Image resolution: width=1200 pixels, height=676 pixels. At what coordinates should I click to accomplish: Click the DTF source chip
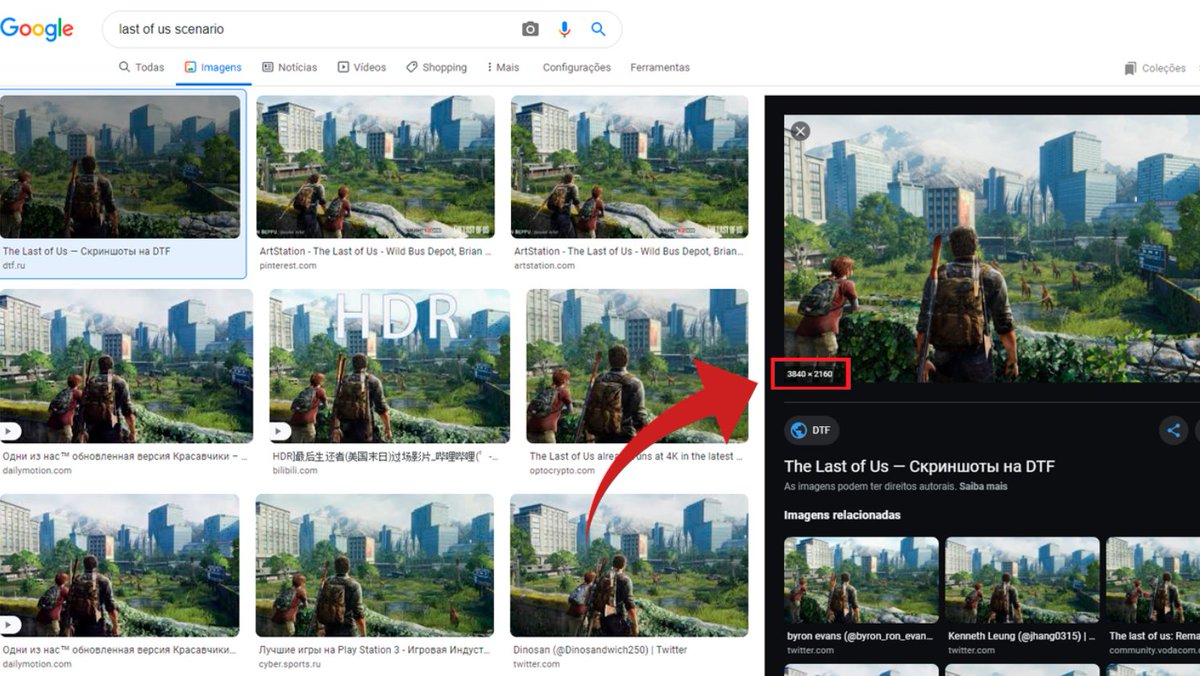coord(811,430)
